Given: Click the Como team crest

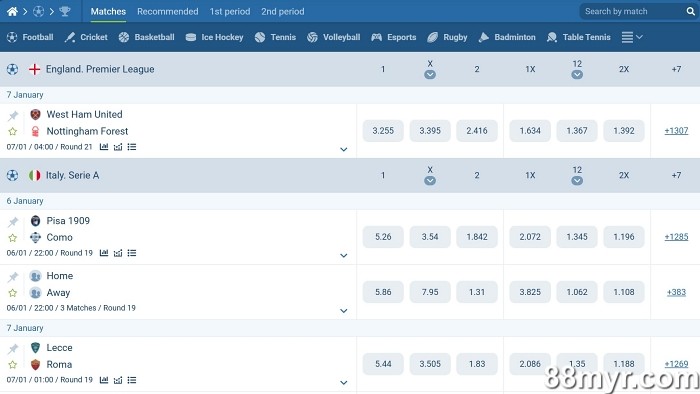Looking at the screenshot, I should click(x=35, y=237).
